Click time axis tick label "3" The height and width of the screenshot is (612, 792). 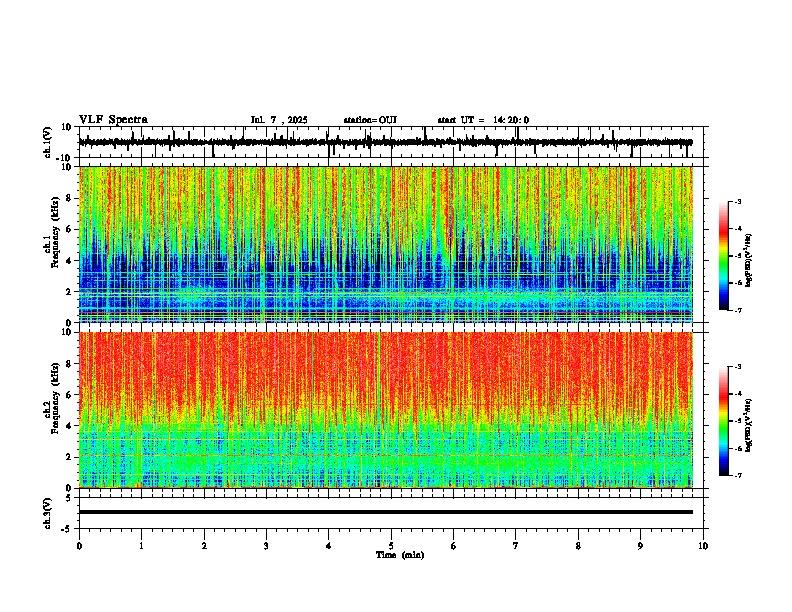266,546
